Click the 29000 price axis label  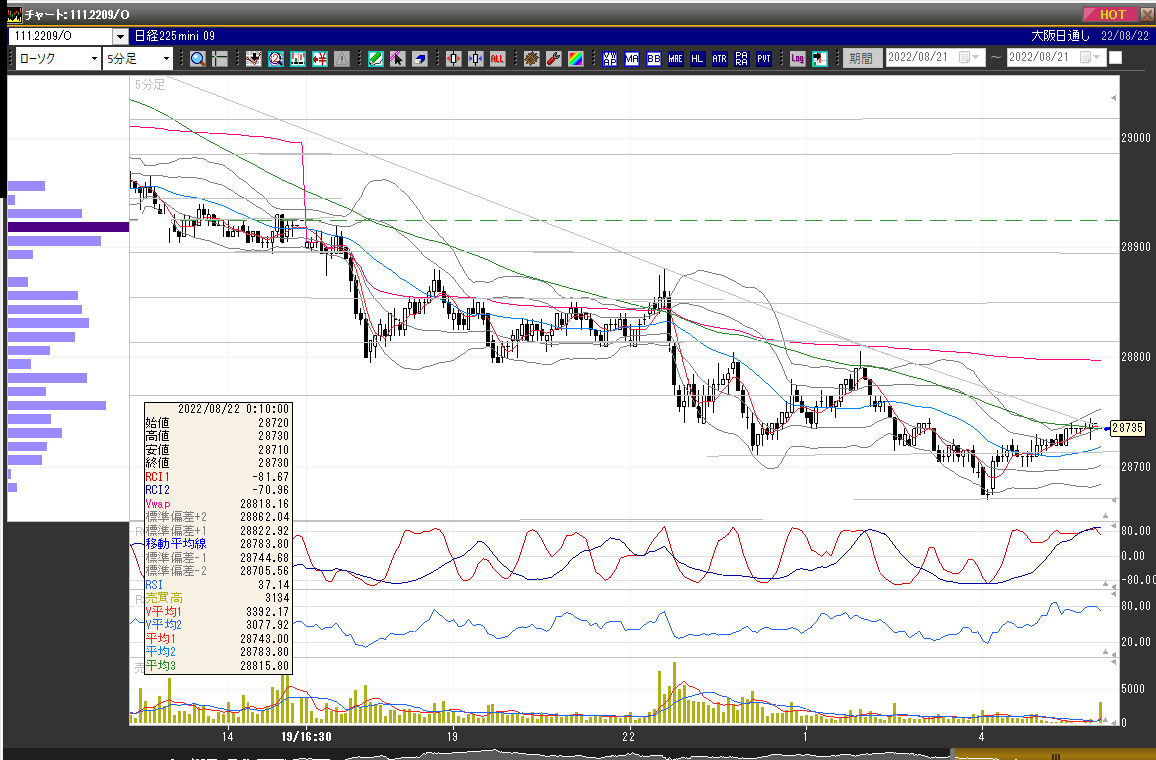1135,138
